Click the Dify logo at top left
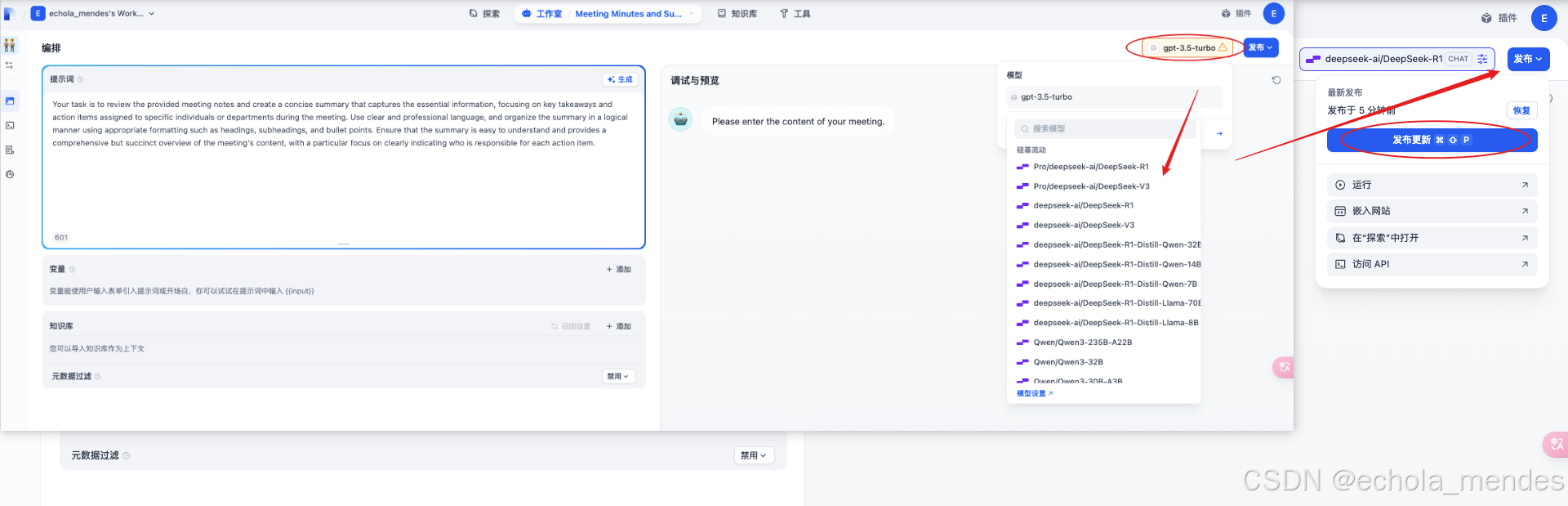The height and width of the screenshot is (506, 1568). 9,14
